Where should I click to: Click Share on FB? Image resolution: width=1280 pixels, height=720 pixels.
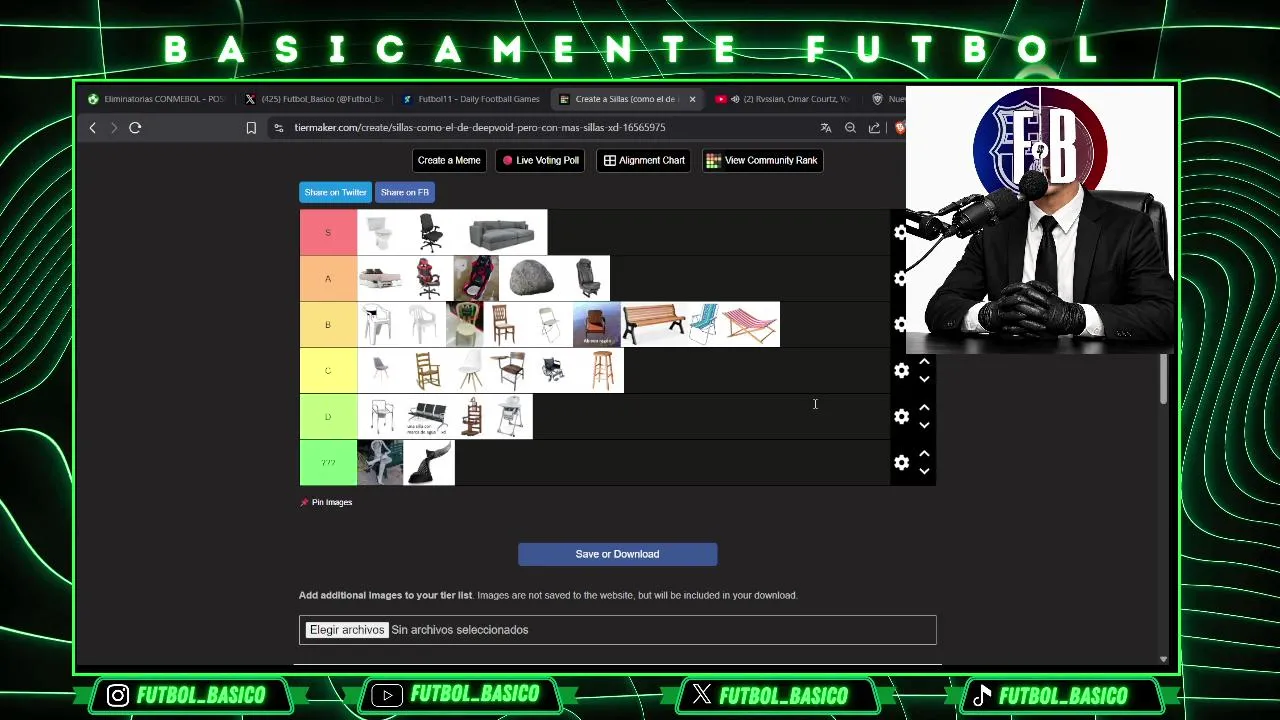[404, 192]
